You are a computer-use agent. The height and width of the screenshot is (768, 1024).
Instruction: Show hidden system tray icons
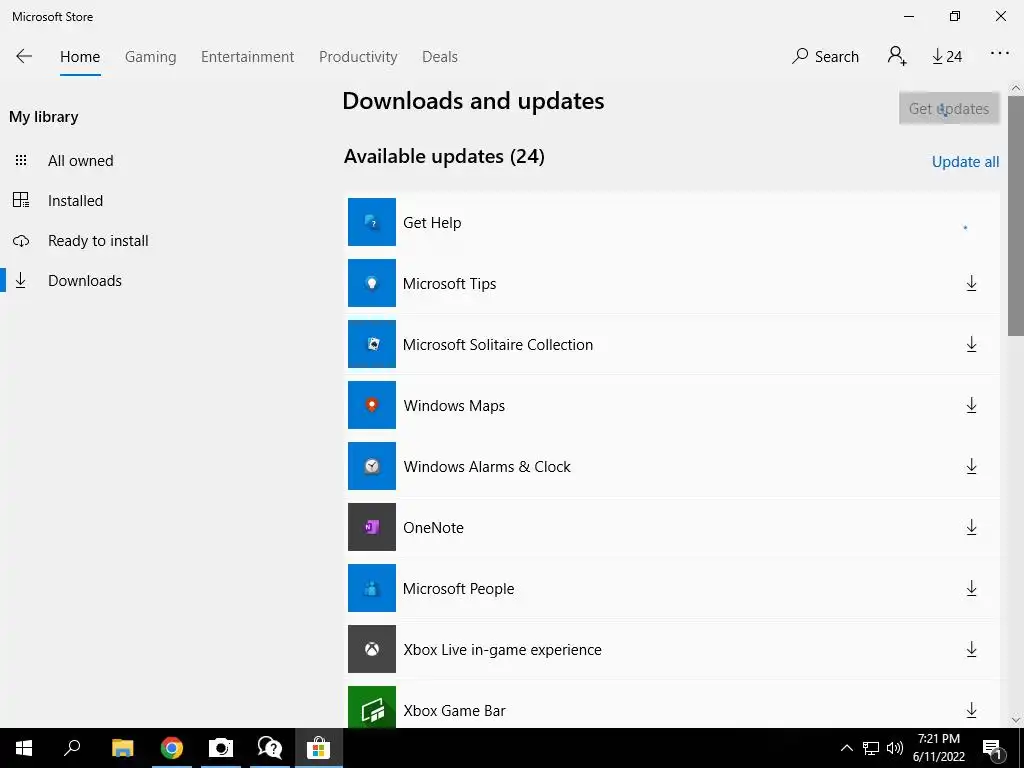click(x=846, y=748)
